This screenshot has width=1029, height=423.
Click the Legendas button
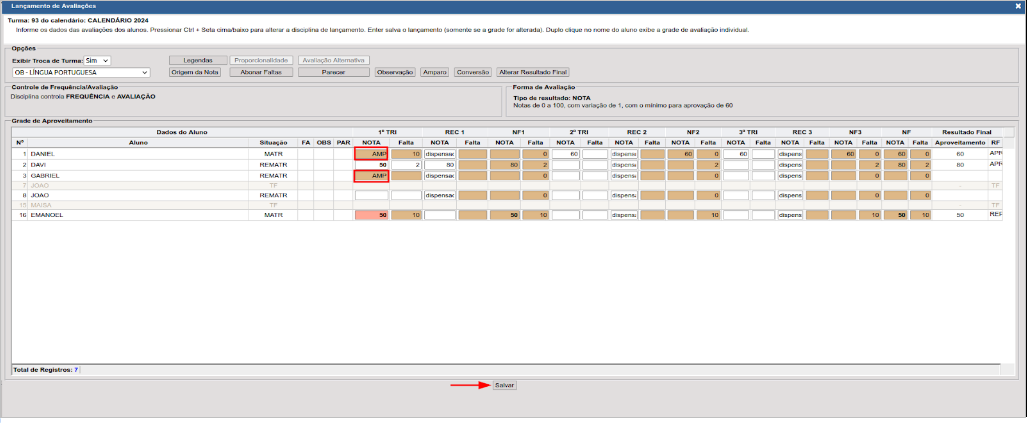point(197,60)
